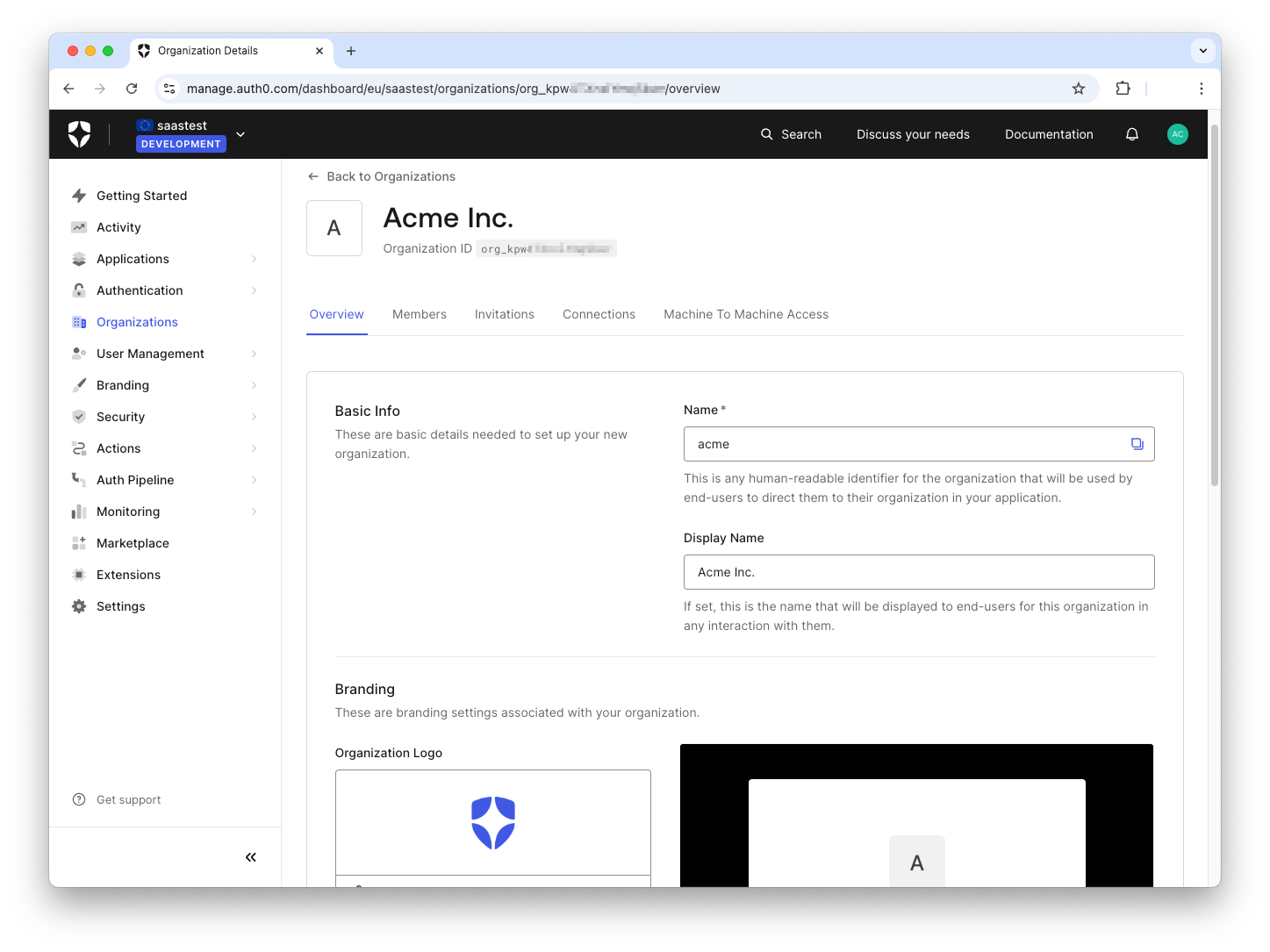The height and width of the screenshot is (952, 1270).
Task: Collapse the sidebar with double chevron
Action: point(251,857)
